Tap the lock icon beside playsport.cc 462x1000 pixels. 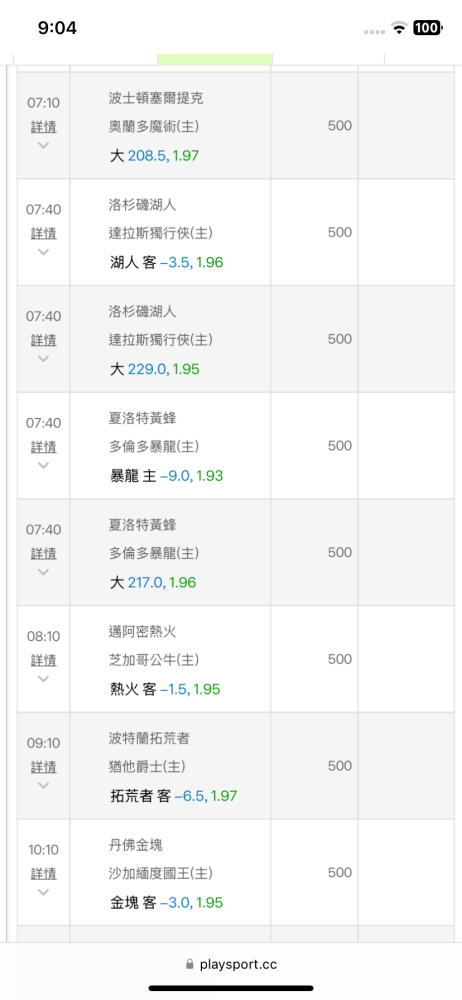(x=190, y=965)
